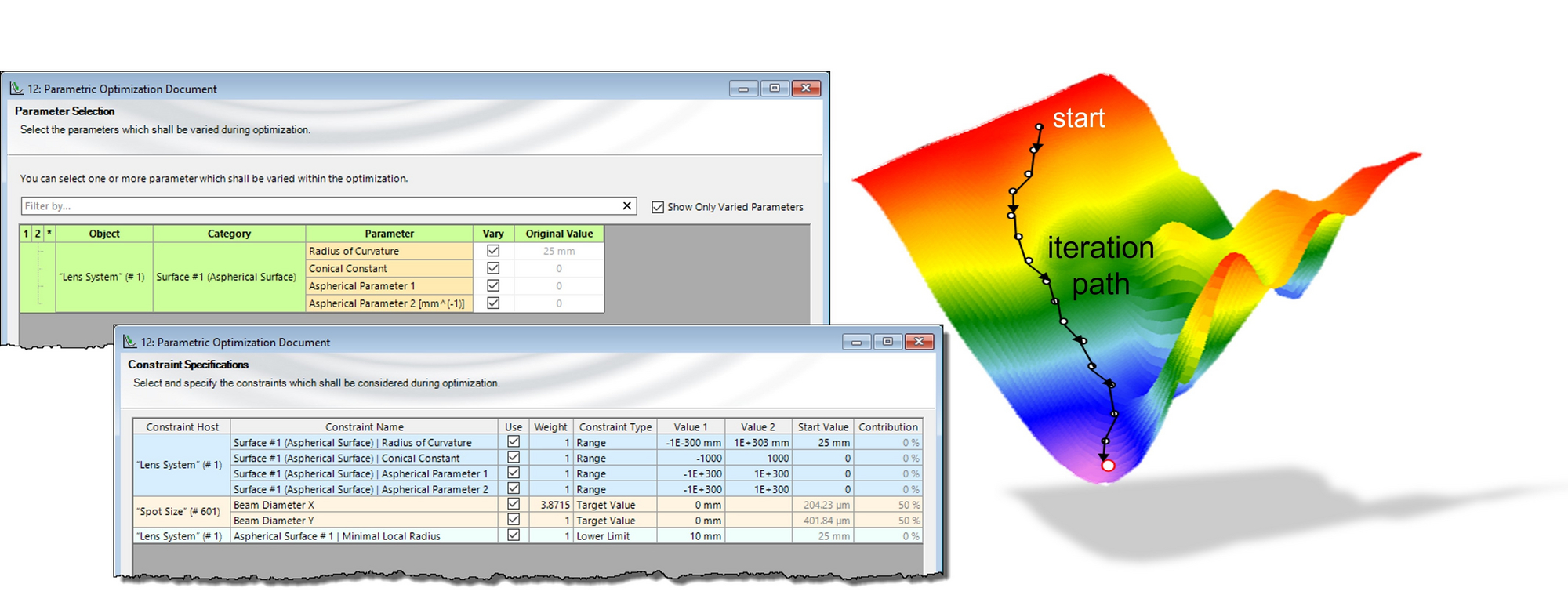Click the Value 1 column header
The width and height of the screenshot is (1568, 595).
click(x=691, y=426)
